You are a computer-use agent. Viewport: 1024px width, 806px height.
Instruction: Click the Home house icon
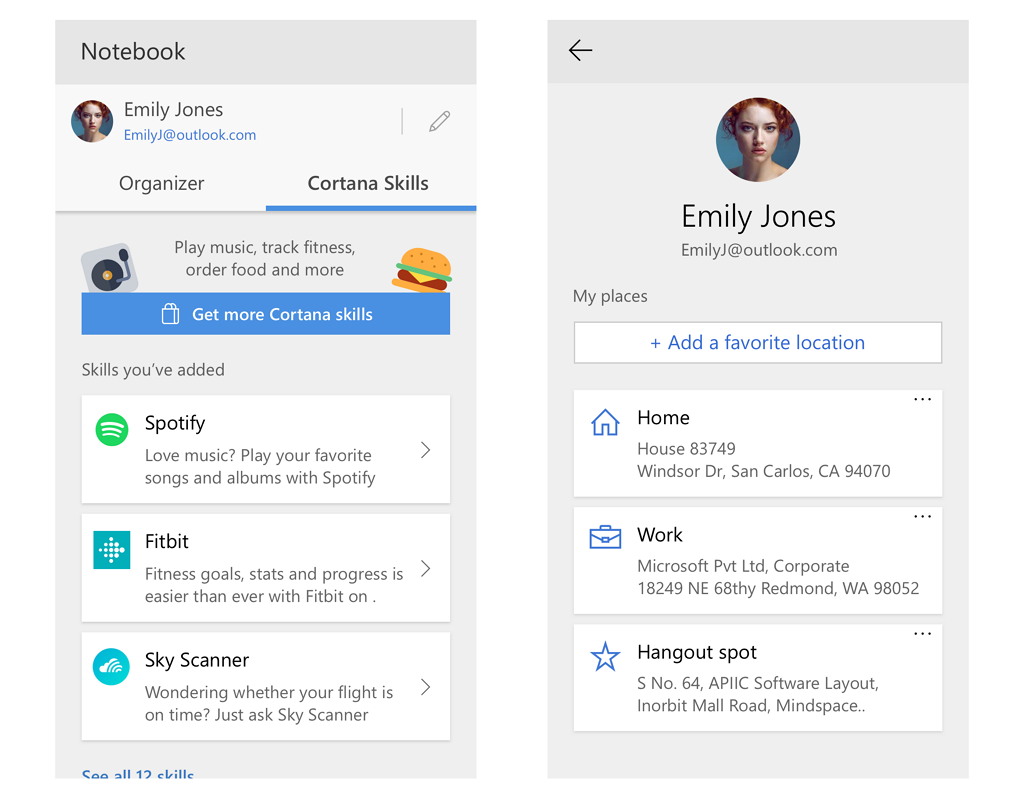tap(605, 423)
